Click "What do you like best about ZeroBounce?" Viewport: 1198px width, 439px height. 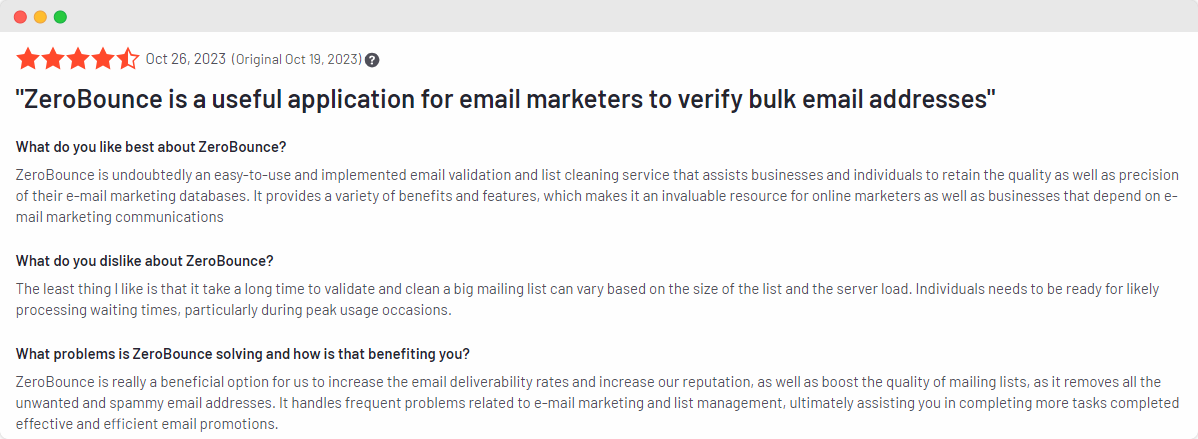click(x=151, y=147)
